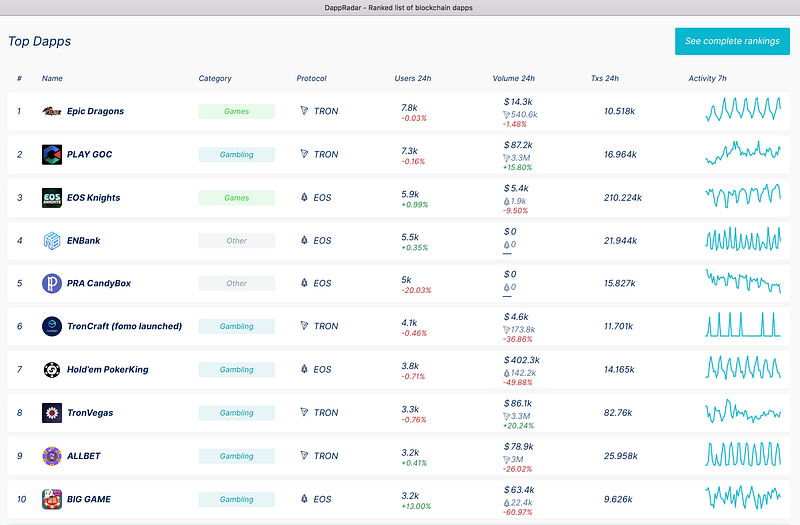Click the Epic Dragons logo icon
Screen dimensions: 800x525
52,111
